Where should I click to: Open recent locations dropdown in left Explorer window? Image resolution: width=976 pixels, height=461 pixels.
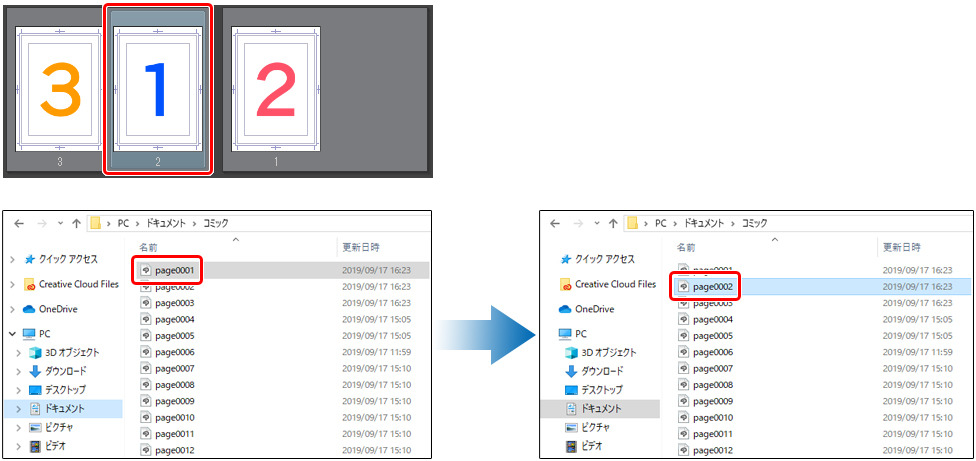(60, 223)
